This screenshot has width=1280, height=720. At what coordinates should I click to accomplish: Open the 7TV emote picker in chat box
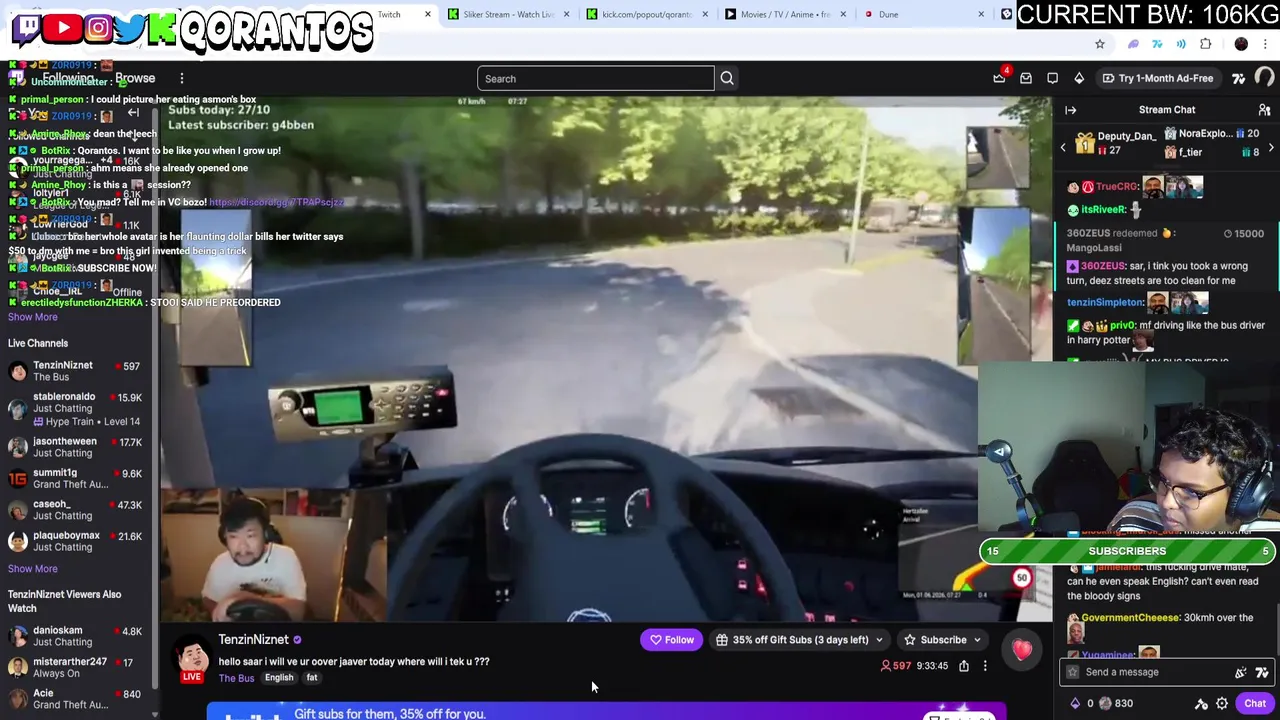click(x=1261, y=672)
